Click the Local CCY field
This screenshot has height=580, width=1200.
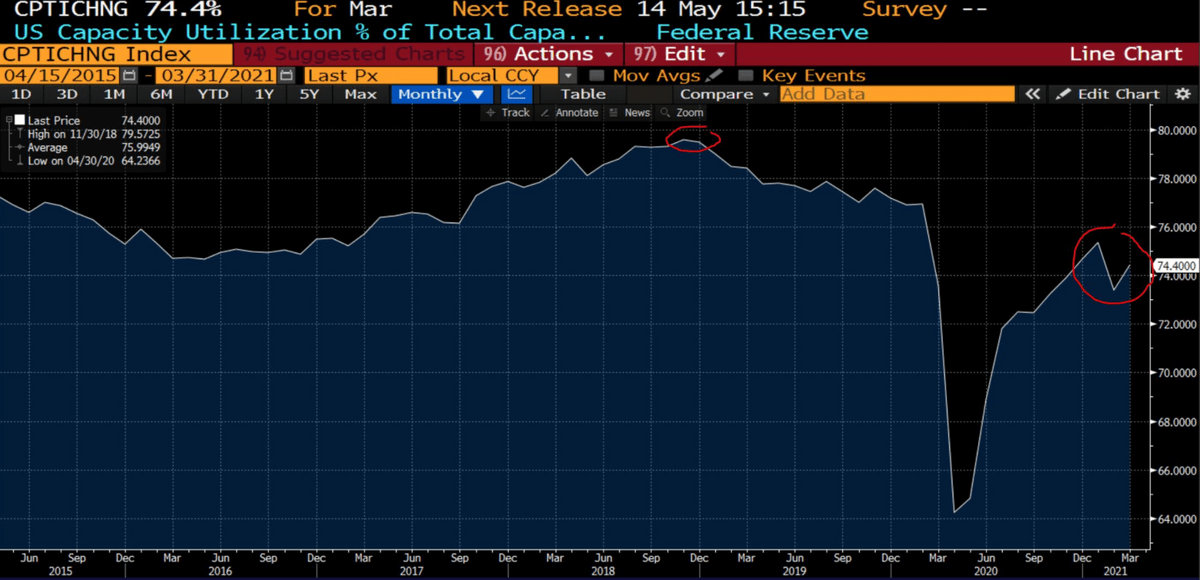tap(503, 75)
